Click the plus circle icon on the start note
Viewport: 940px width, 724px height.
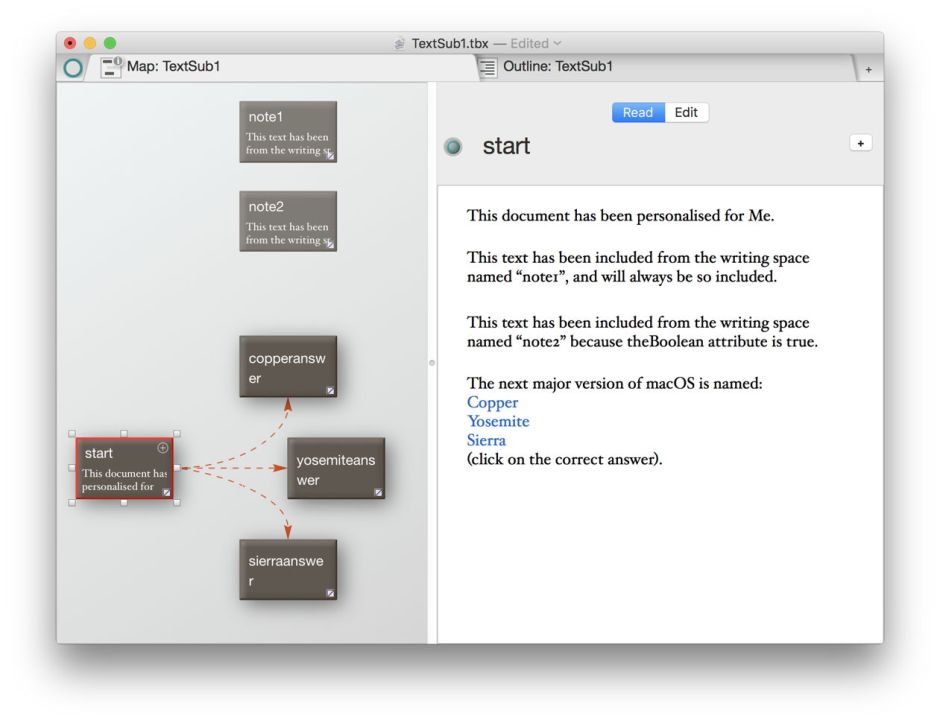[x=163, y=448]
